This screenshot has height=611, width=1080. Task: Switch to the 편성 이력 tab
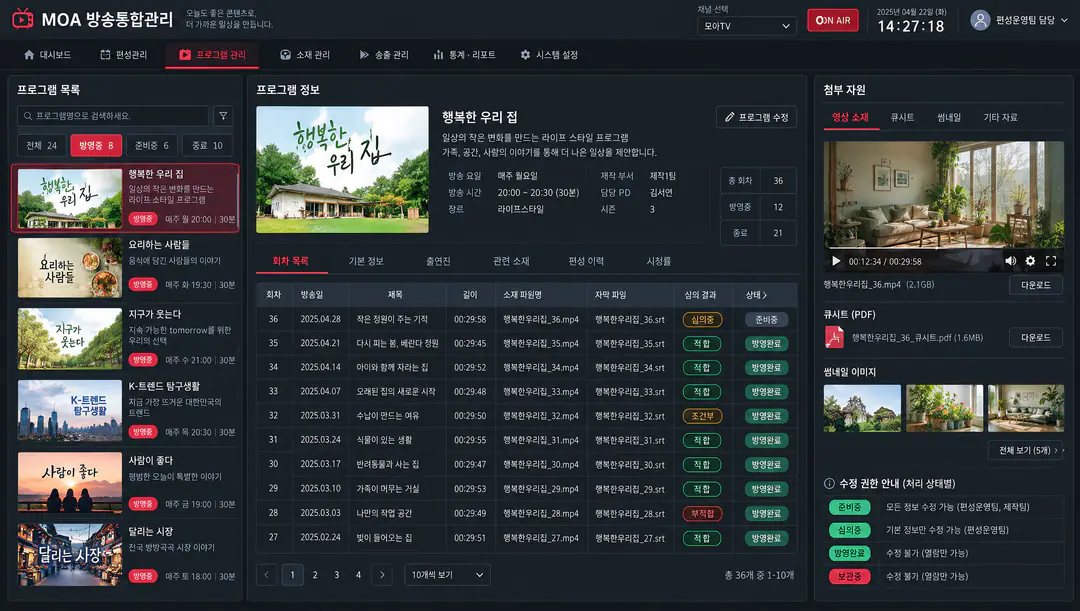[586, 261]
